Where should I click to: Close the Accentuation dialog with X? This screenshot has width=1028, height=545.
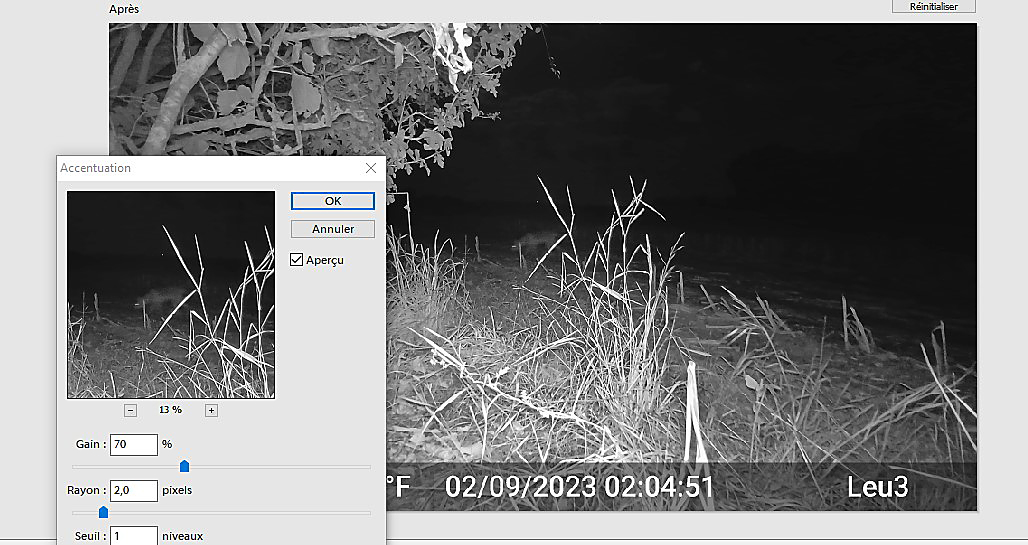tap(371, 168)
